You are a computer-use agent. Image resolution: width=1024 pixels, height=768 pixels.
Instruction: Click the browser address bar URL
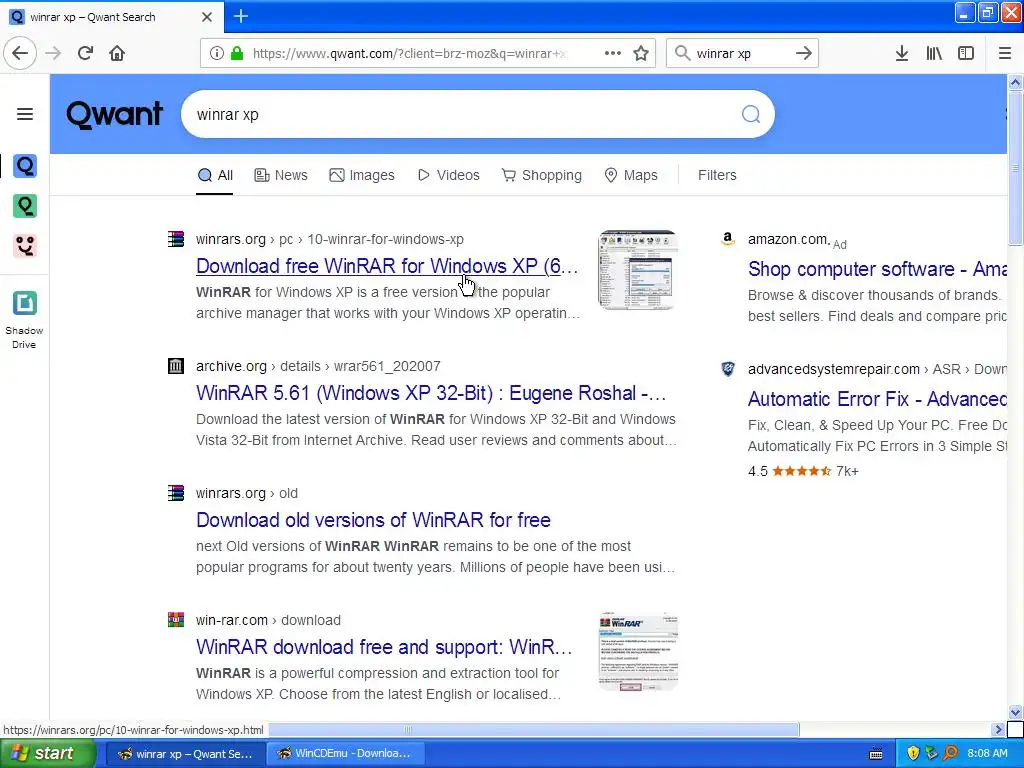coord(410,54)
